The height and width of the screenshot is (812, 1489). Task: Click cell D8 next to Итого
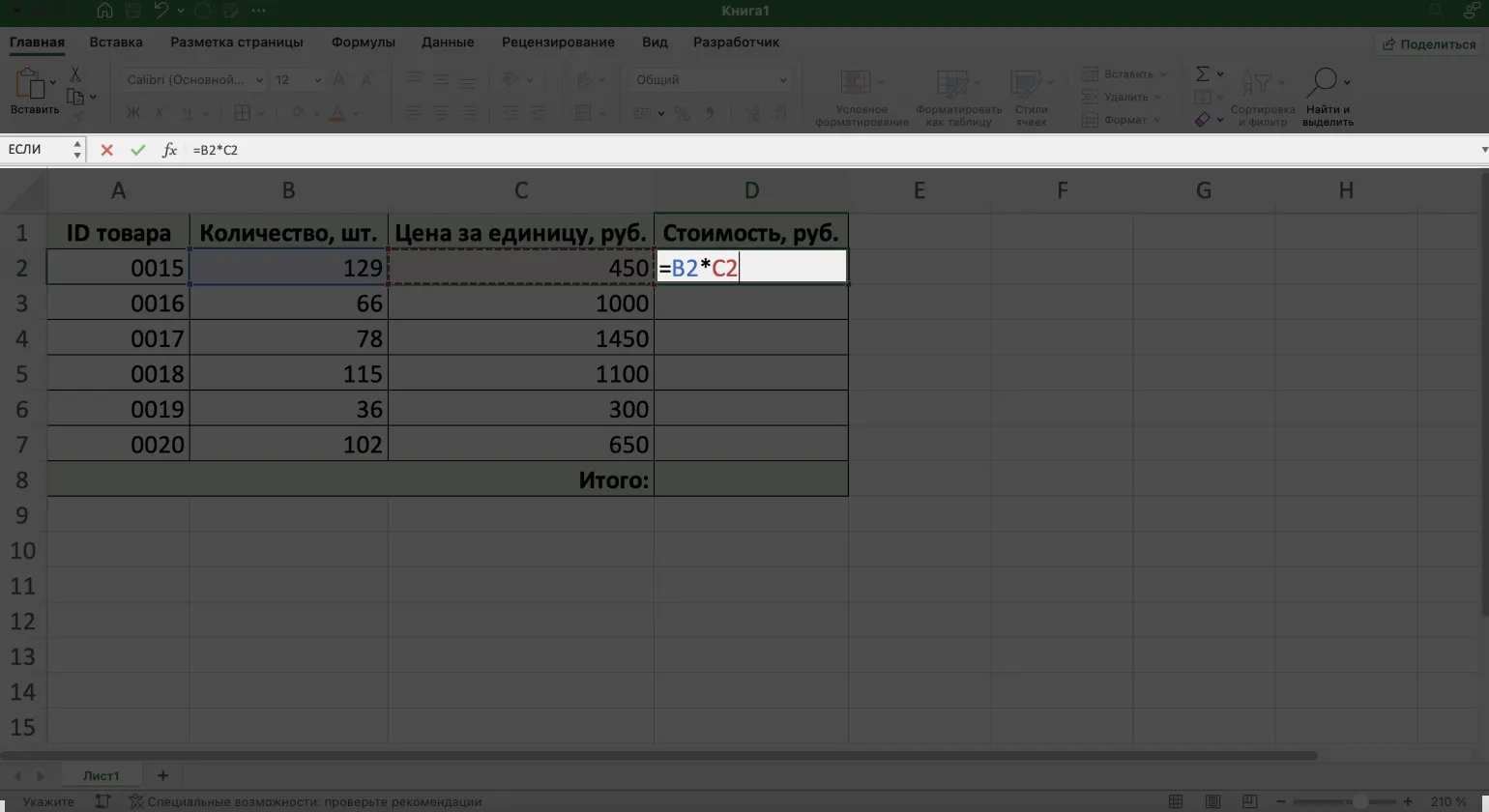coord(750,479)
